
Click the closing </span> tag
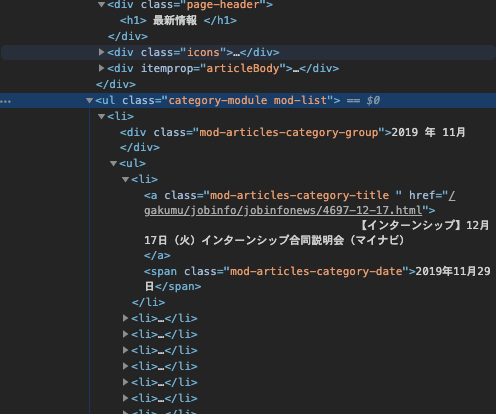[x=178, y=287]
